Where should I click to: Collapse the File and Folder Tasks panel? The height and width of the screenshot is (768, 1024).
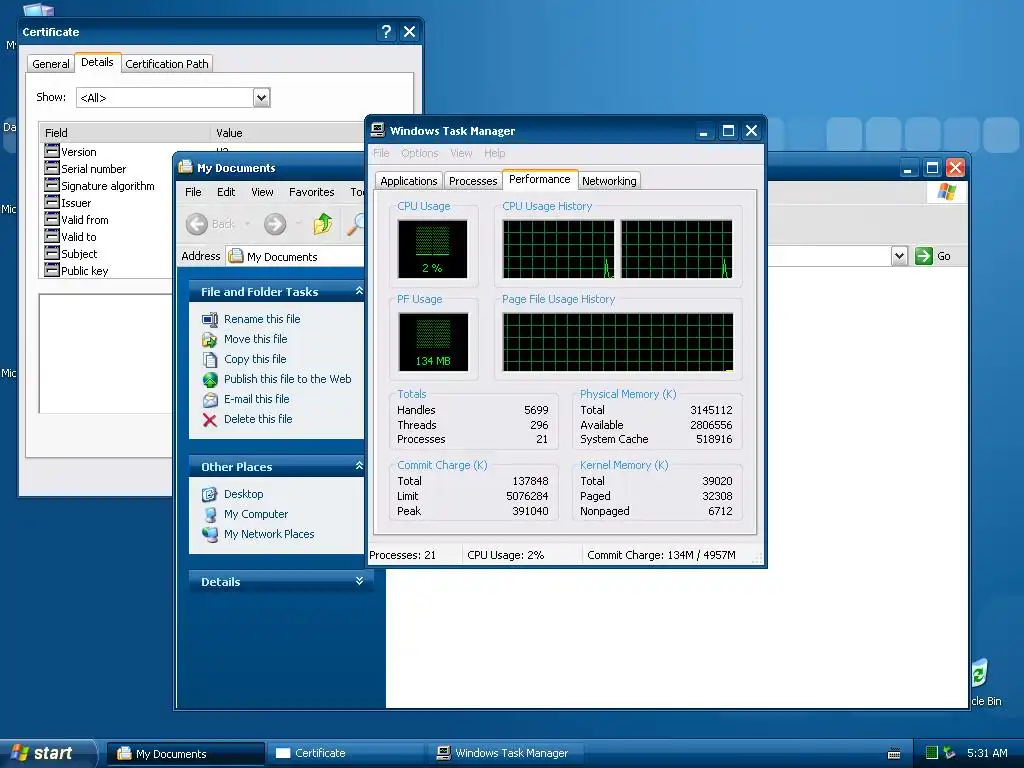click(359, 291)
